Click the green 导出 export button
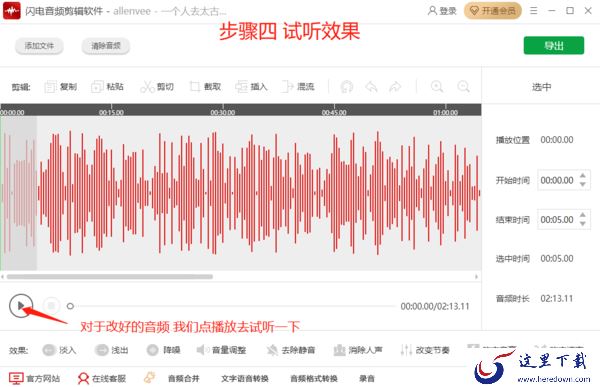The height and width of the screenshot is (387, 600). click(x=554, y=46)
